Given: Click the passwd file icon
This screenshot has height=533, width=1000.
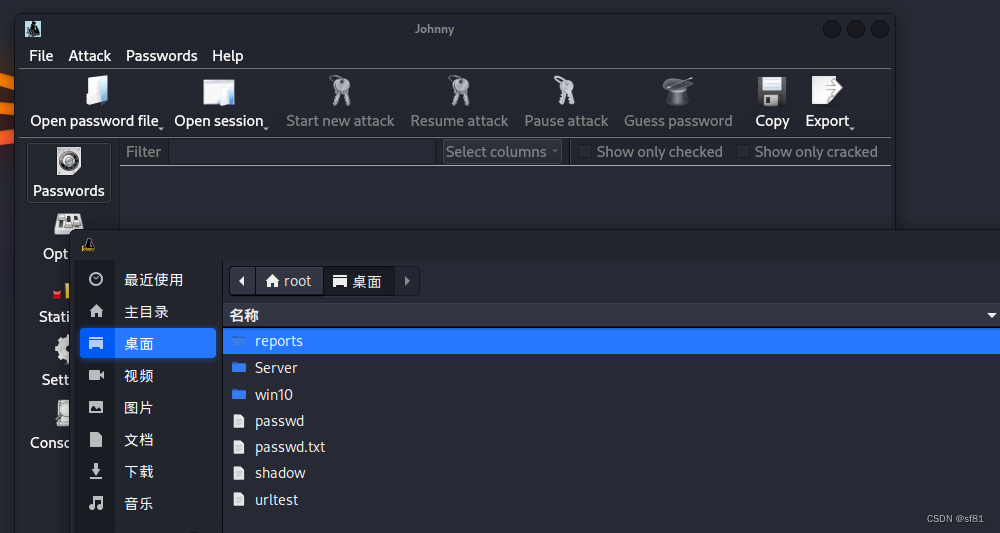Looking at the screenshot, I should [x=239, y=421].
